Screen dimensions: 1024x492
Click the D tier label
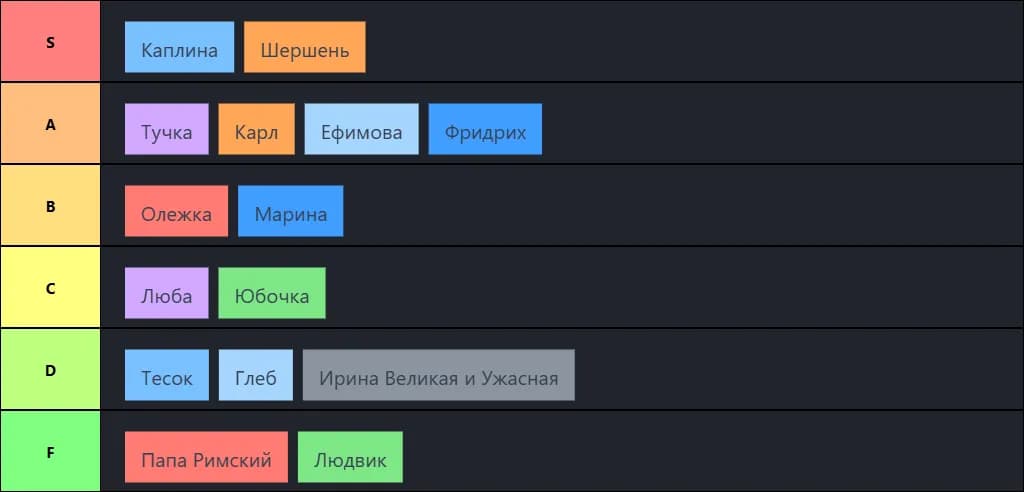pos(50,370)
